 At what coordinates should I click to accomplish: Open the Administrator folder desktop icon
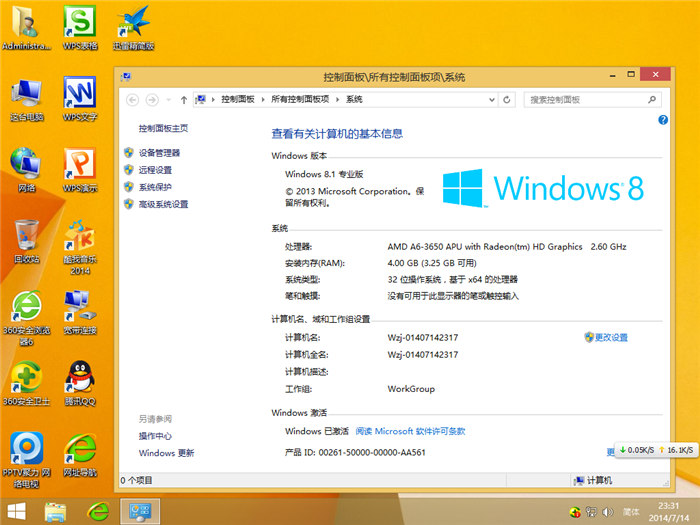point(26,27)
